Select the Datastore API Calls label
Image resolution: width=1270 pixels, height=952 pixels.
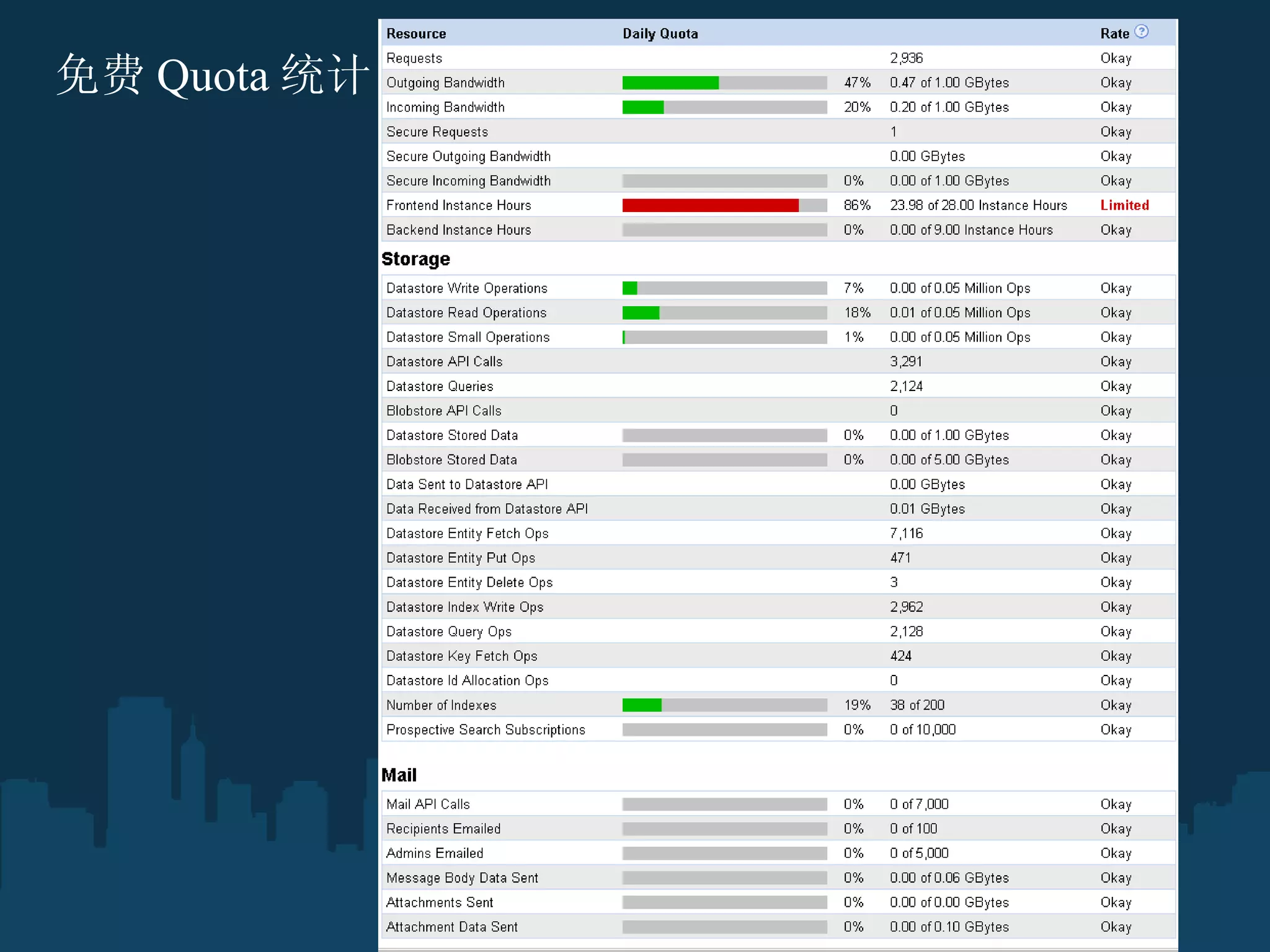click(x=444, y=362)
